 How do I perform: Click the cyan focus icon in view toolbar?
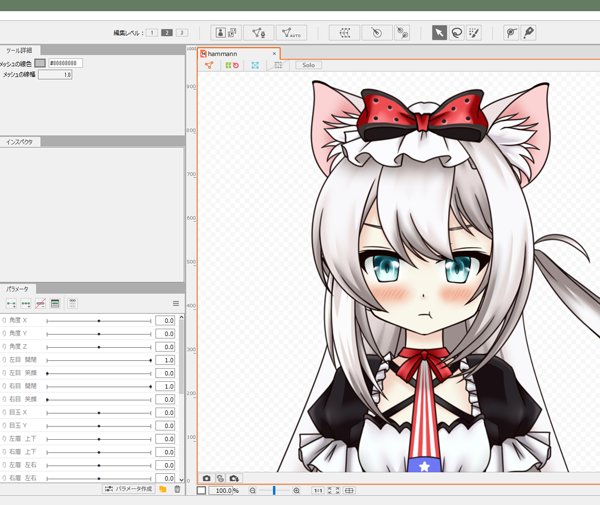[255, 65]
